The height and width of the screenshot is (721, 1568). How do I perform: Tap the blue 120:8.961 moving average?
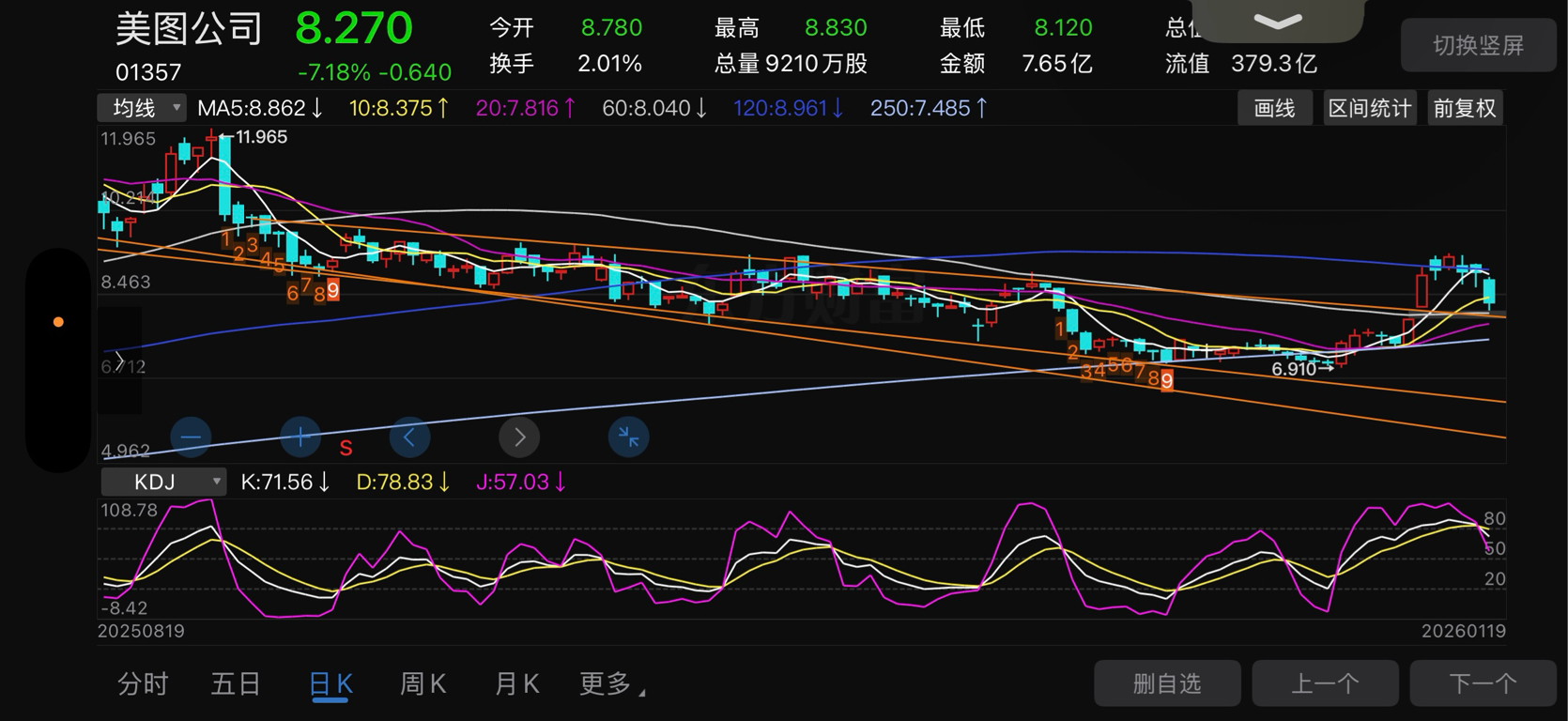coord(789,108)
